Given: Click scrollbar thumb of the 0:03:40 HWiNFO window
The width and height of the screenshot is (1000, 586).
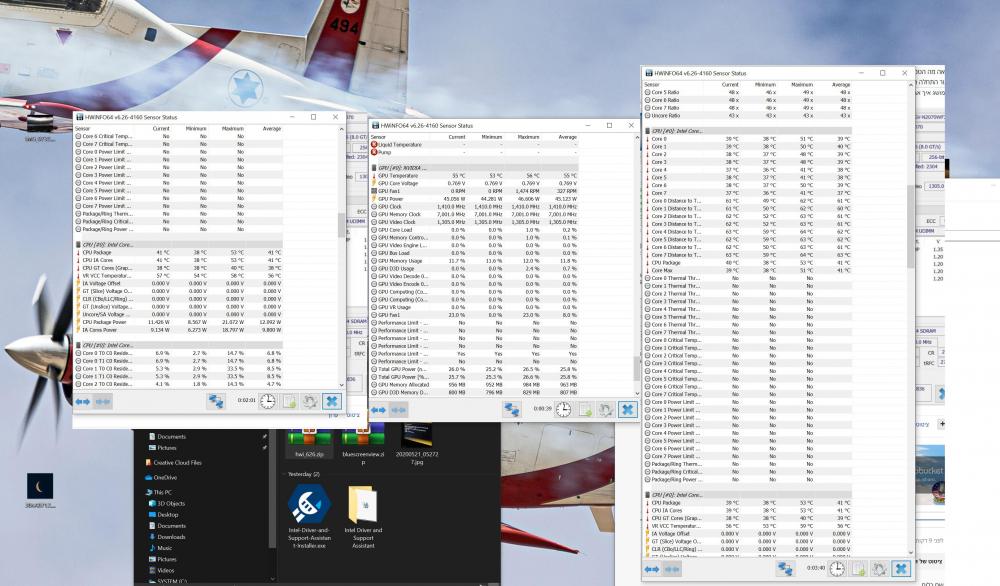Looking at the screenshot, I should tap(911, 226).
